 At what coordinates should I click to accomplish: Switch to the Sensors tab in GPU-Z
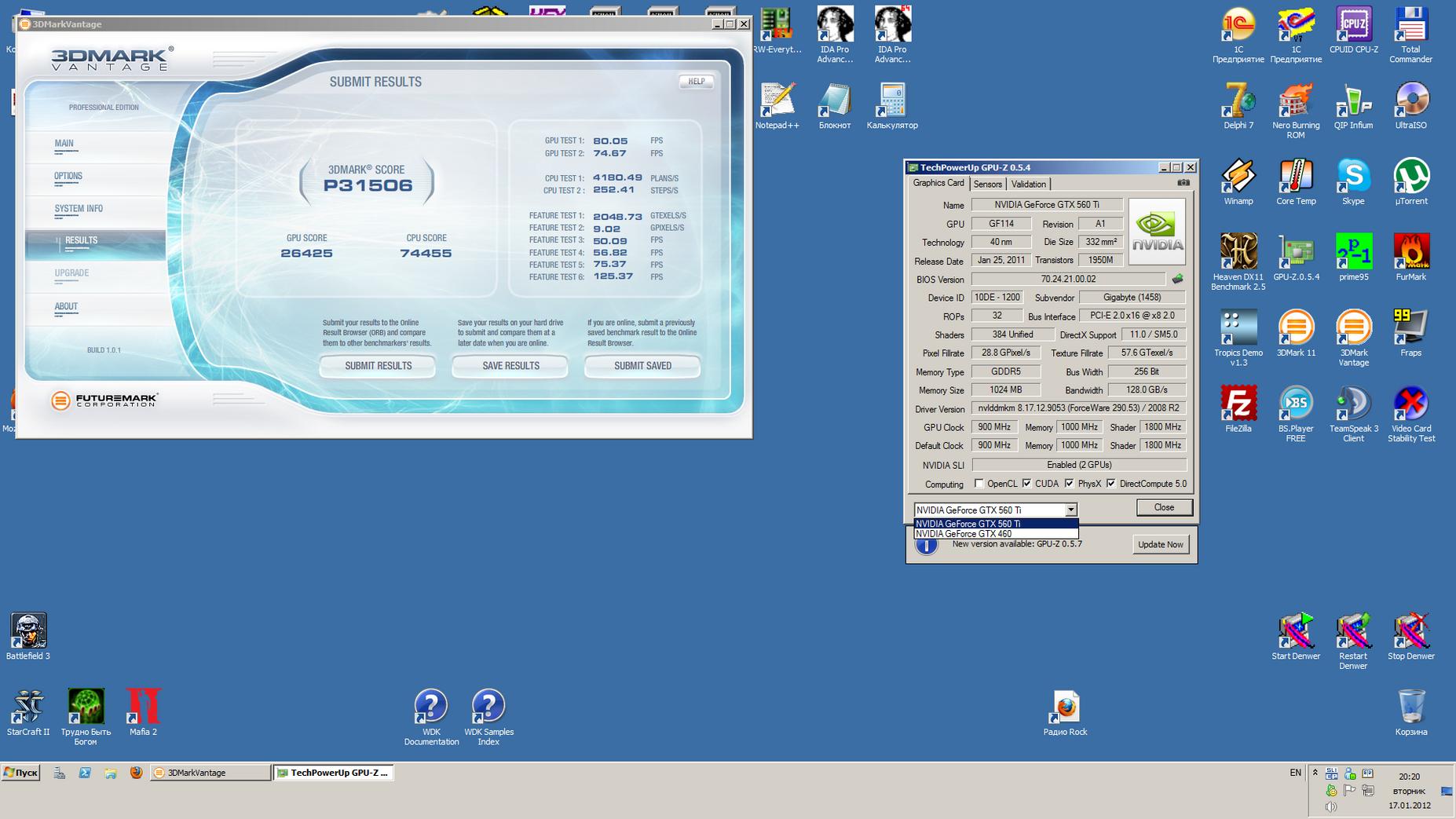[988, 184]
